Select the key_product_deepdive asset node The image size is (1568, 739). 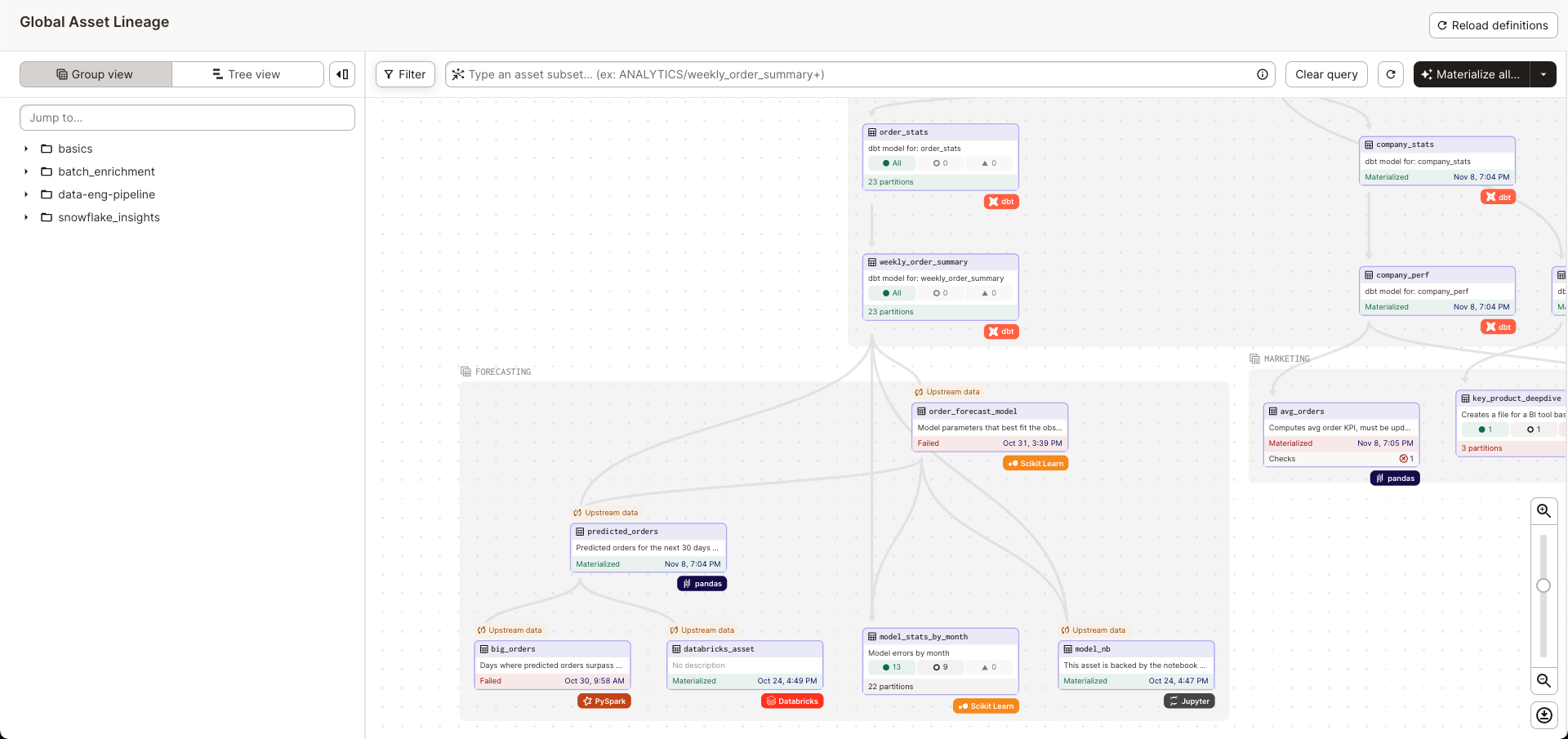[1512, 423]
